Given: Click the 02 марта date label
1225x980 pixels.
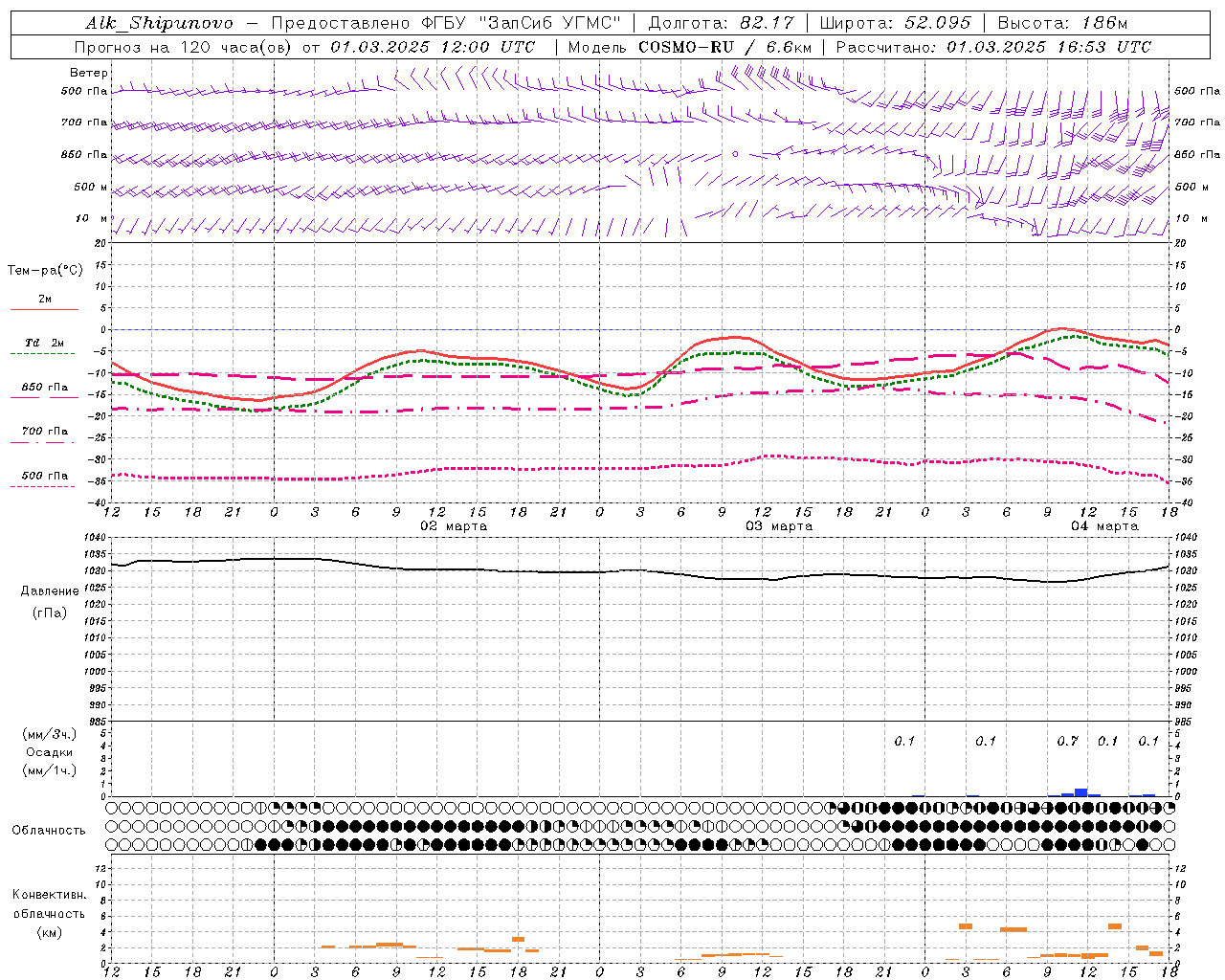Looking at the screenshot, I should point(454,526).
